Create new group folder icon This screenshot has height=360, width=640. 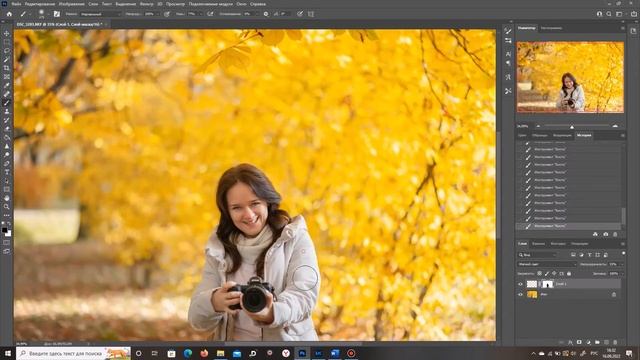597,342
